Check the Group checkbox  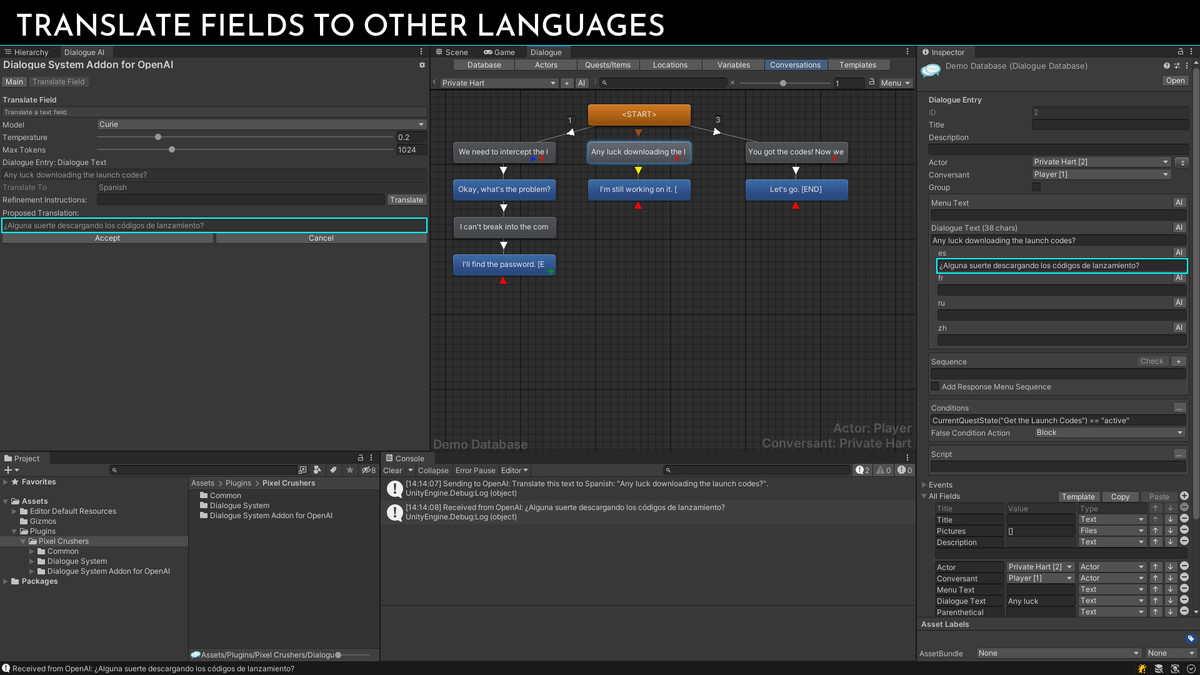click(x=1036, y=187)
